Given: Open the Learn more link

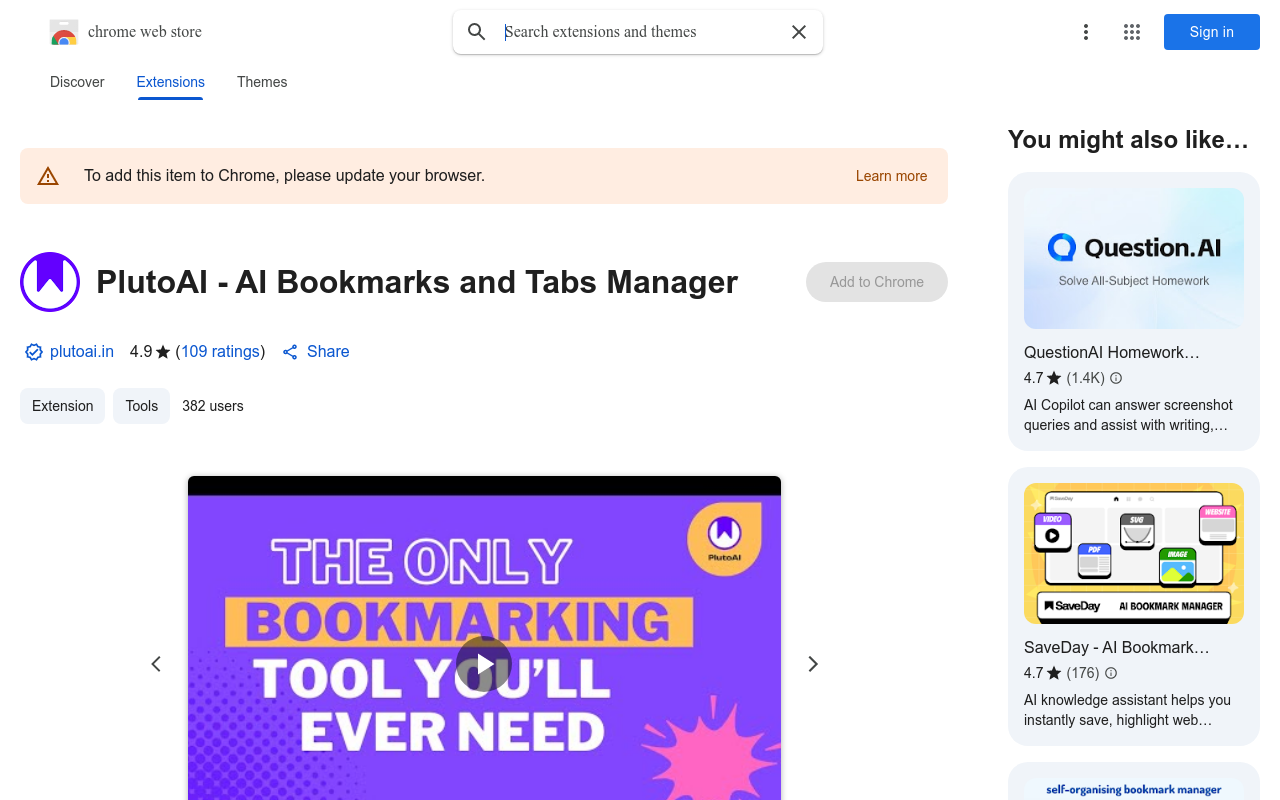Looking at the screenshot, I should tap(892, 176).
